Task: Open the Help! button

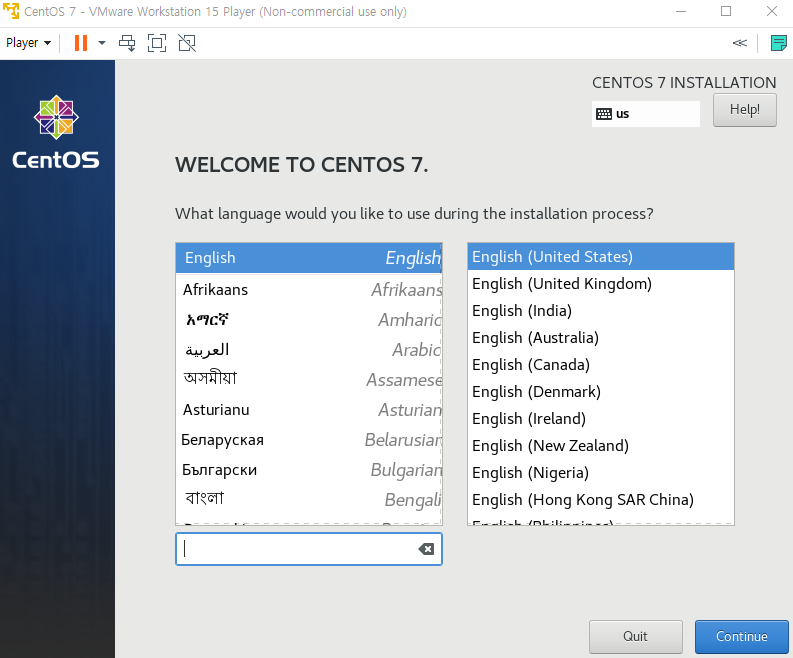Action: click(744, 110)
